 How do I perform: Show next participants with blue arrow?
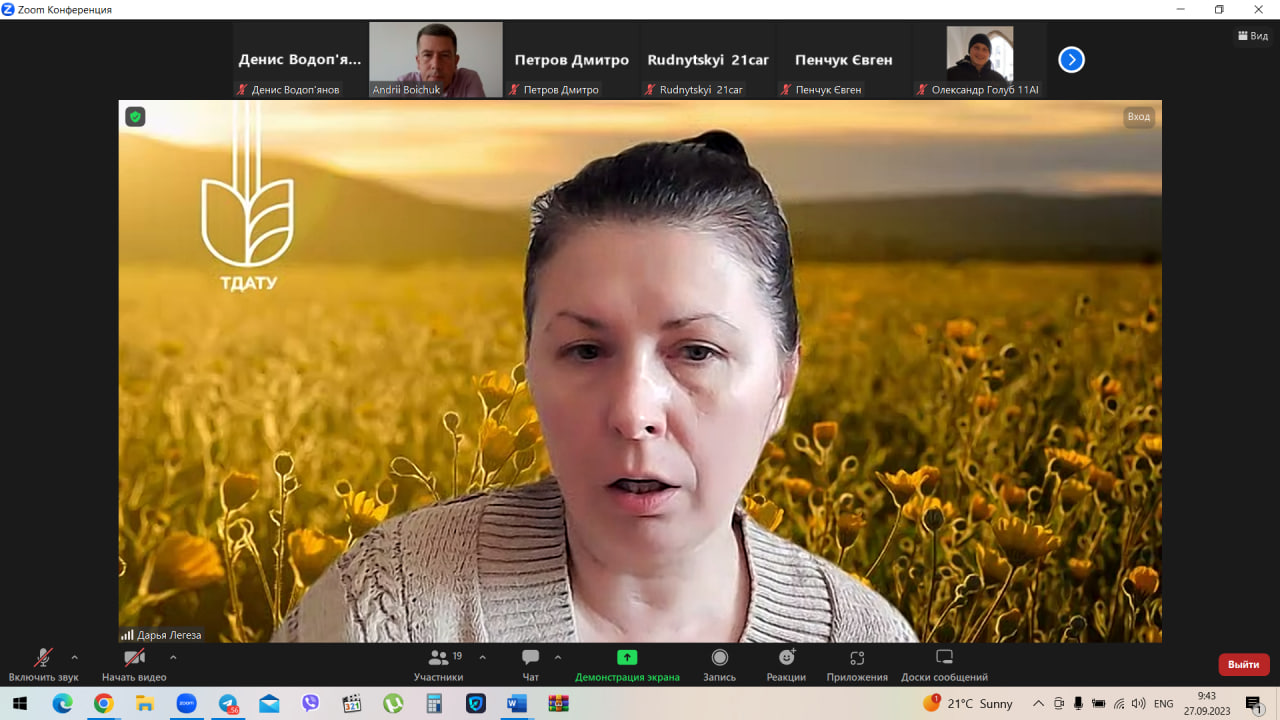coord(1071,60)
